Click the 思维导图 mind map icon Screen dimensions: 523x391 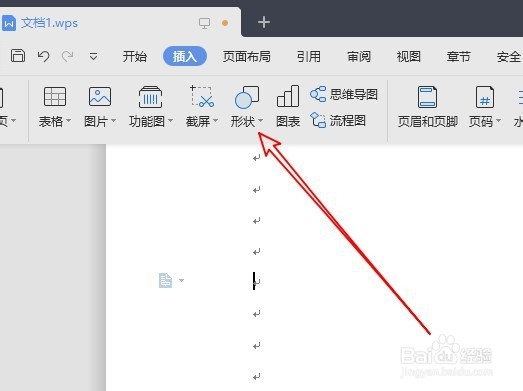point(318,94)
